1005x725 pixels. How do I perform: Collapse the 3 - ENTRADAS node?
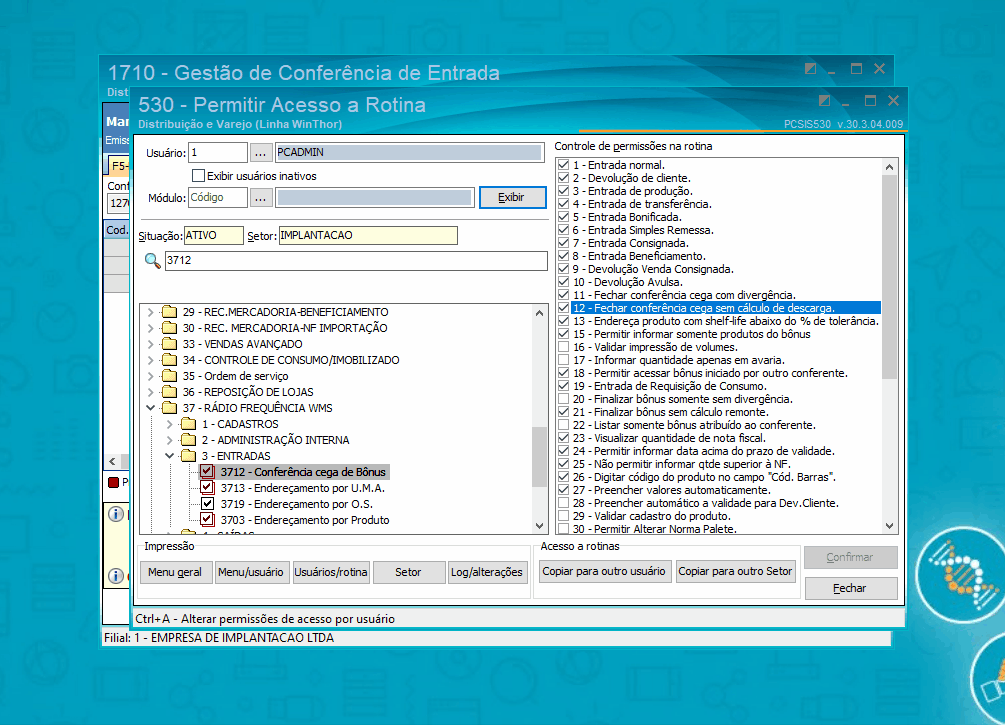pyautogui.click(x=170, y=456)
